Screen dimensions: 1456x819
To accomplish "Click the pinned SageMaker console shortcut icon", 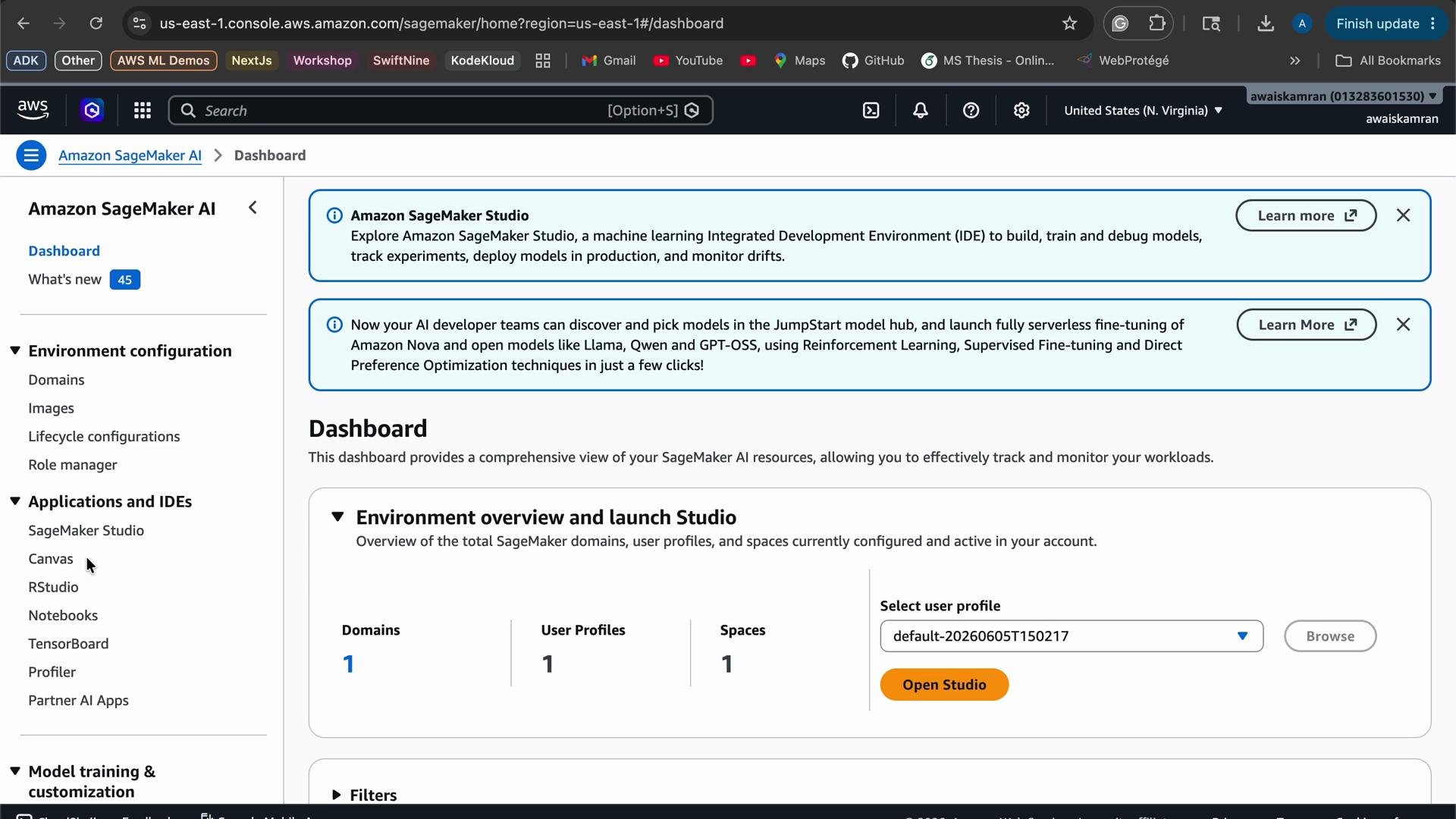I will (x=92, y=111).
